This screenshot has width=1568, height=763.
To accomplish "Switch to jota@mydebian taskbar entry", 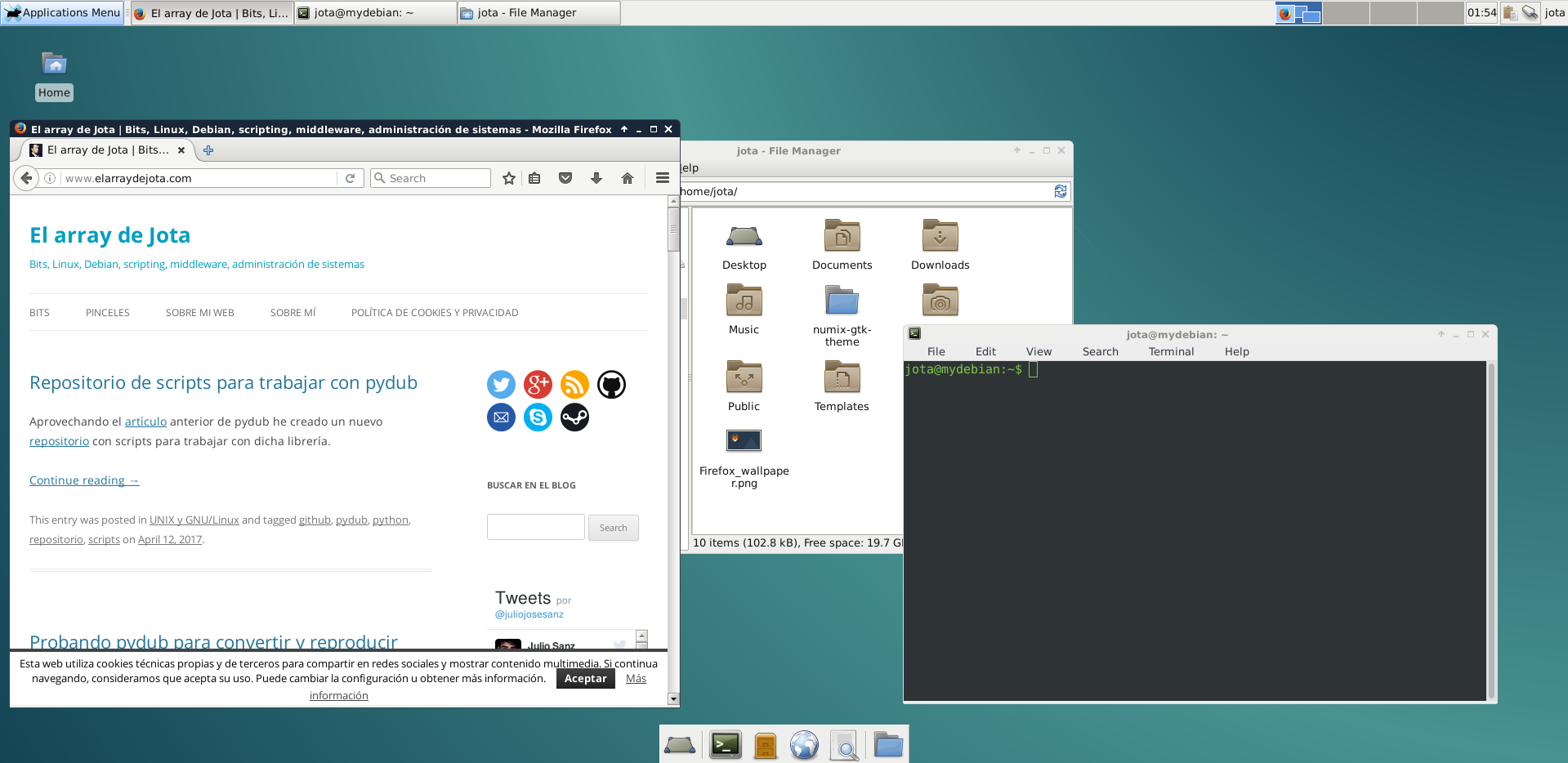I will tap(375, 12).
